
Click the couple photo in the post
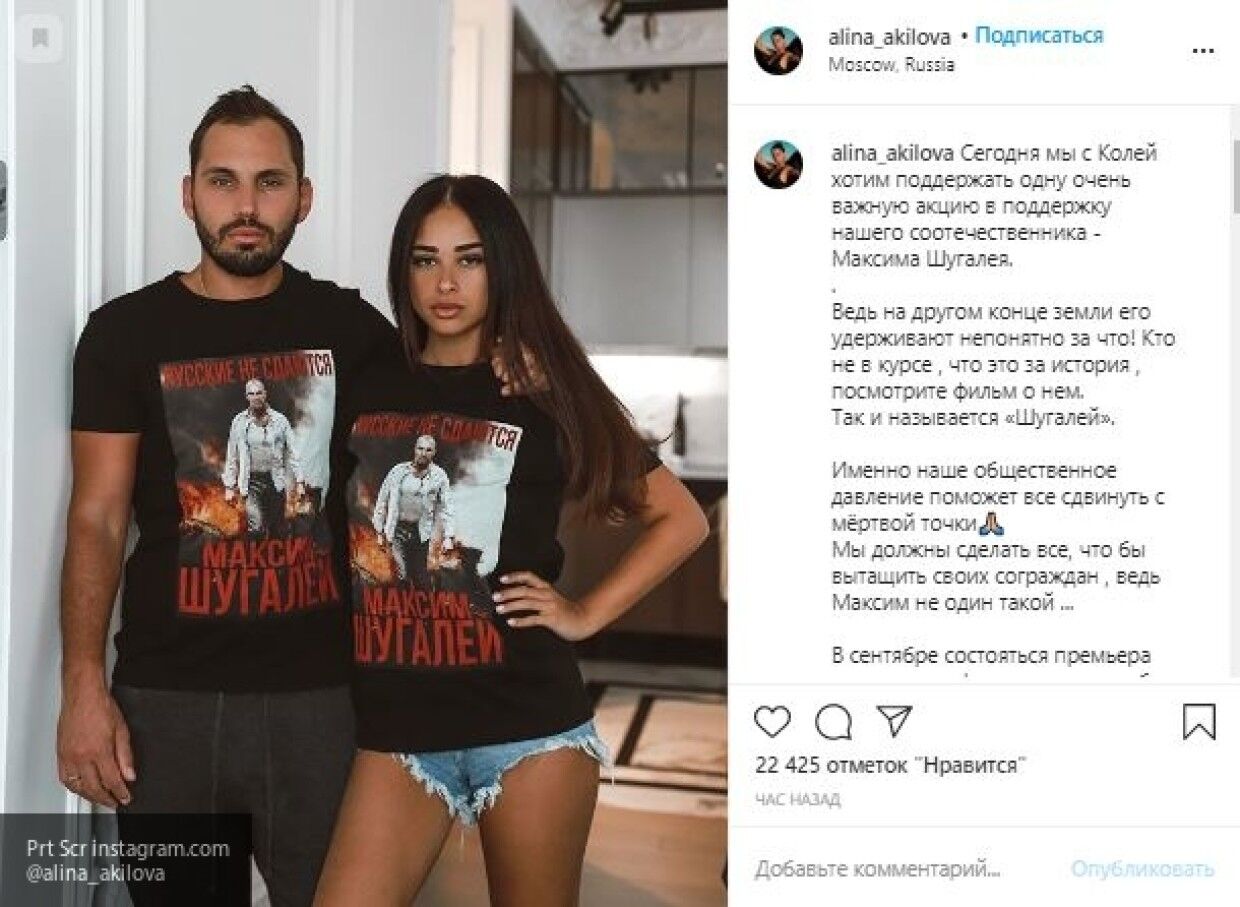pos(364,453)
